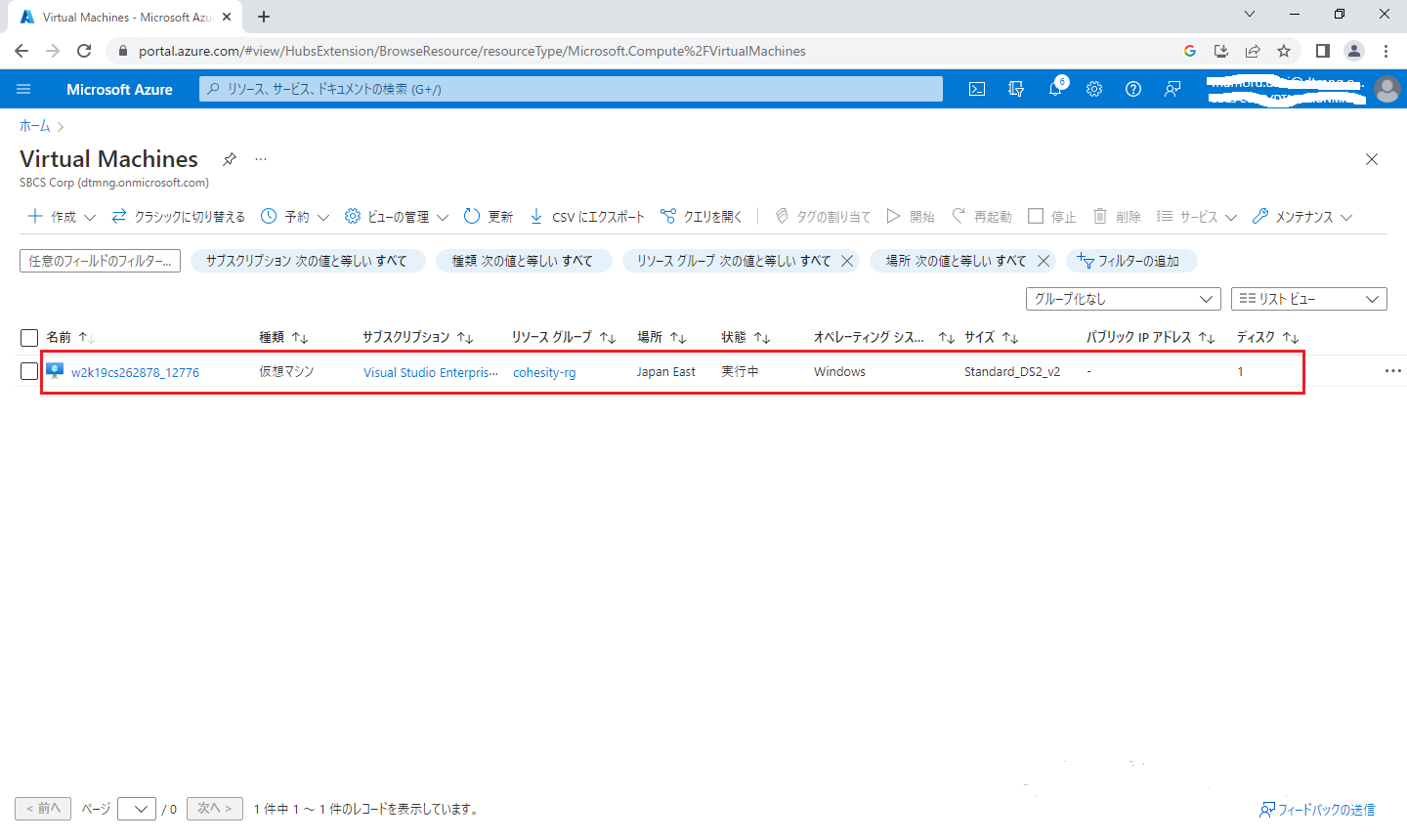The height and width of the screenshot is (840, 1407).
Task: Click the 開始 start button
Action: 911,217
